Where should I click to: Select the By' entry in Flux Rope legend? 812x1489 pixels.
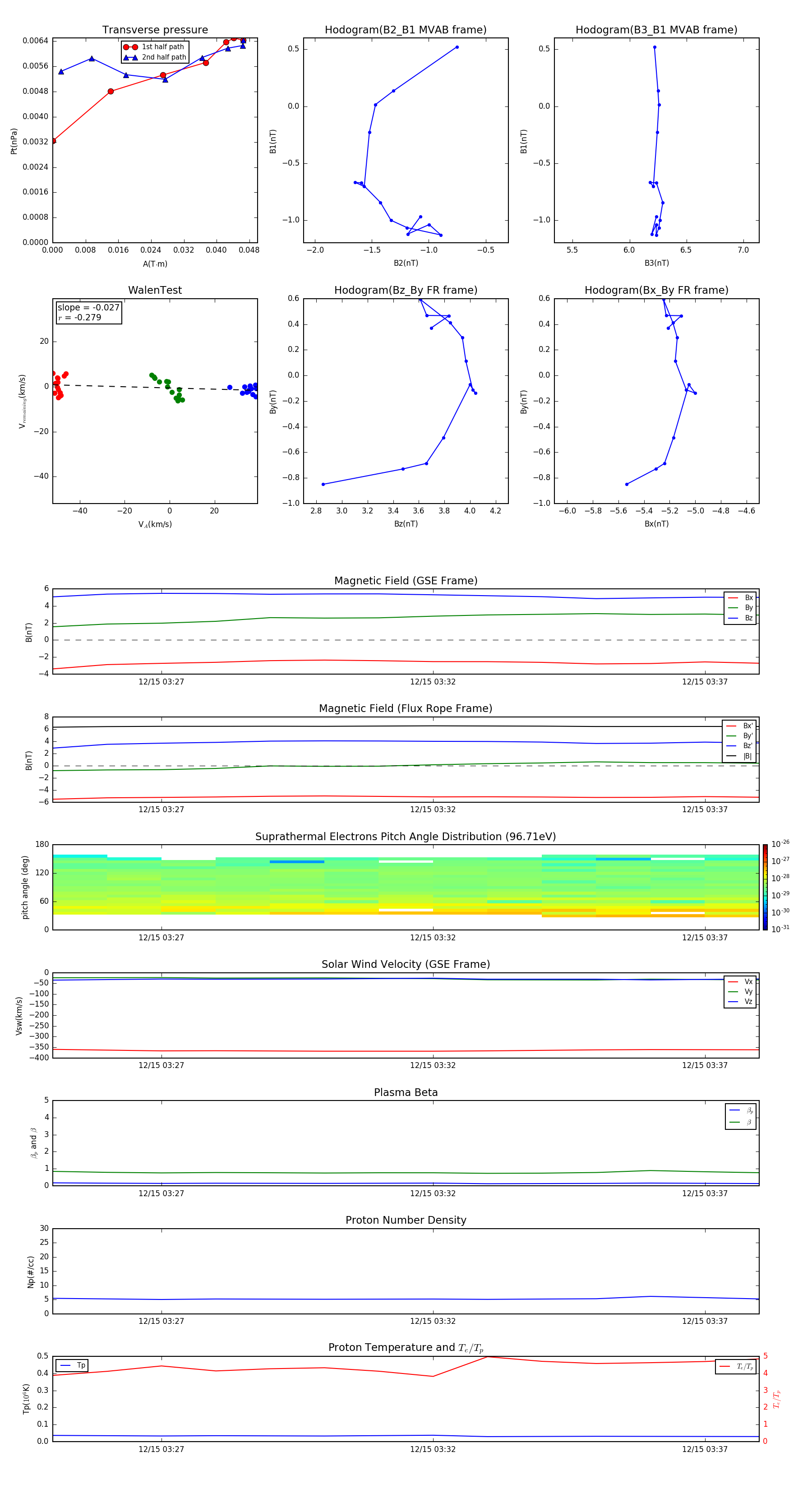[x=739, y=736]
